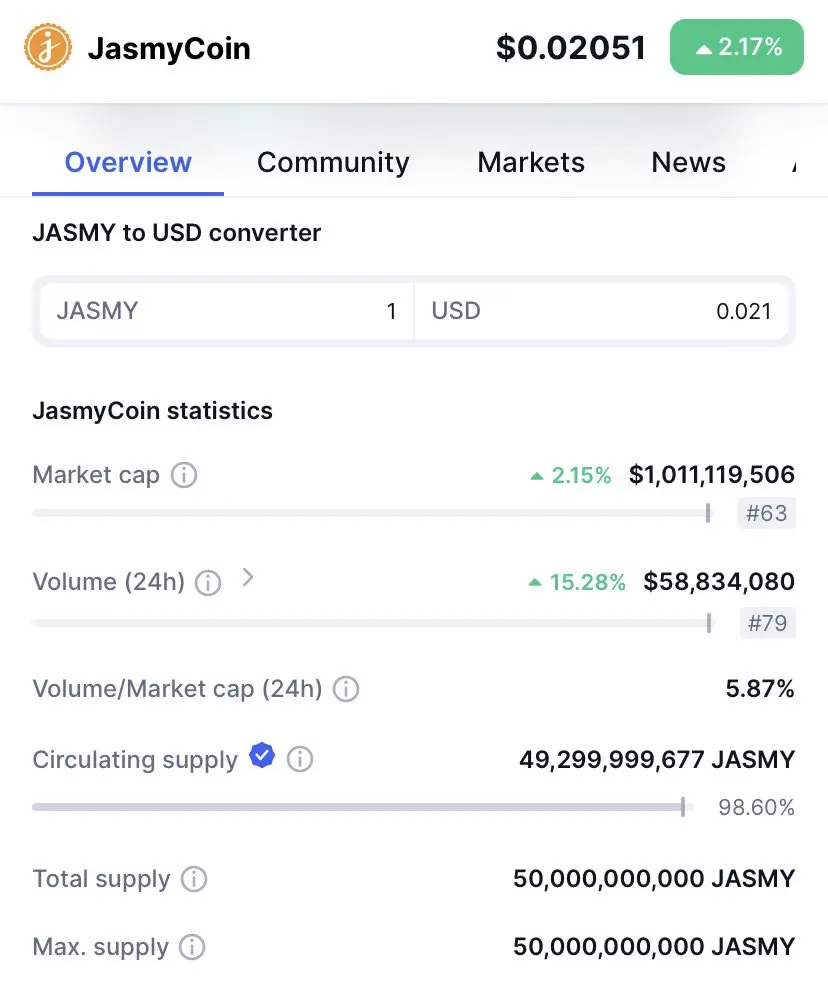Open the Max. supply info icon
The width and height of the screenshot is (828, 989).
point(192,947)
